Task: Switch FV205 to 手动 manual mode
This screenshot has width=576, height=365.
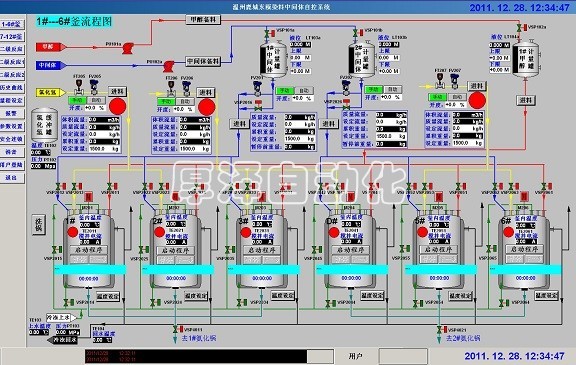Action: (x=77, y=100)
